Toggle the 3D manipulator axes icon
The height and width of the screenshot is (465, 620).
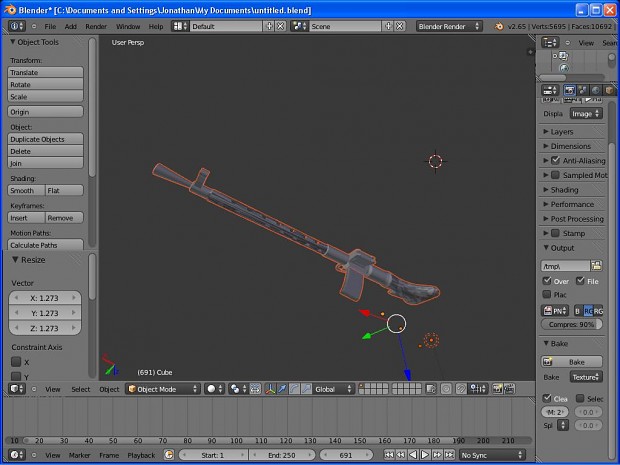270,389
